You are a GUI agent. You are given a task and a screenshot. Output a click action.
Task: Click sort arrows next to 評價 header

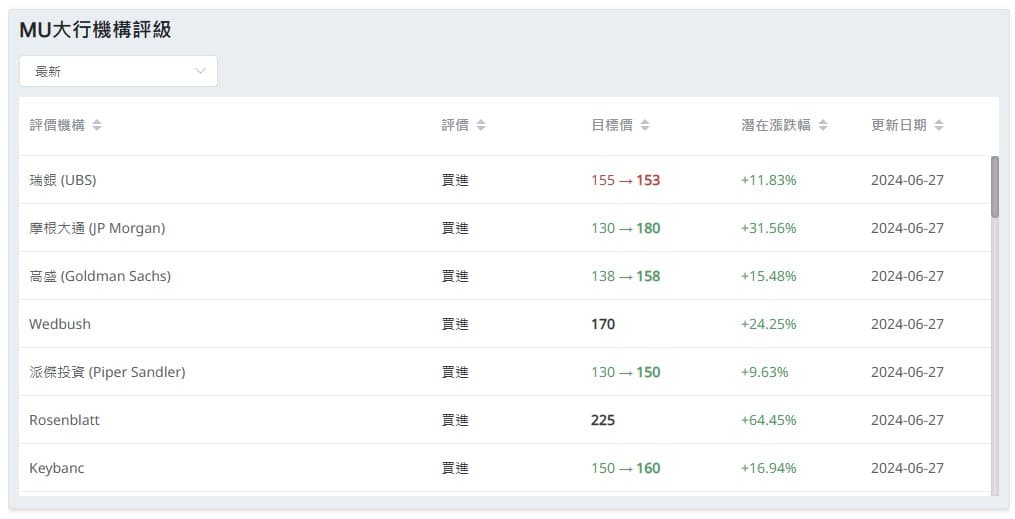pyautogui.click(x=481, y=126)
